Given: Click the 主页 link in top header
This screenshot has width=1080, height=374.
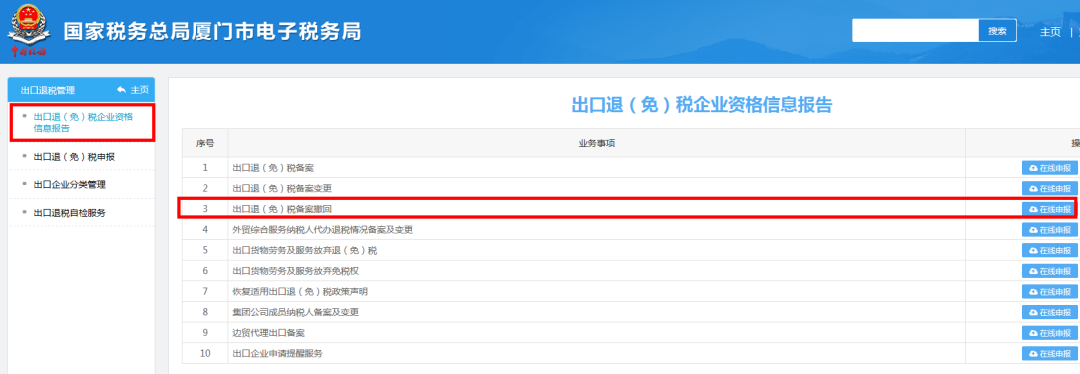Looking at the screenshot, I should 1050,32.
